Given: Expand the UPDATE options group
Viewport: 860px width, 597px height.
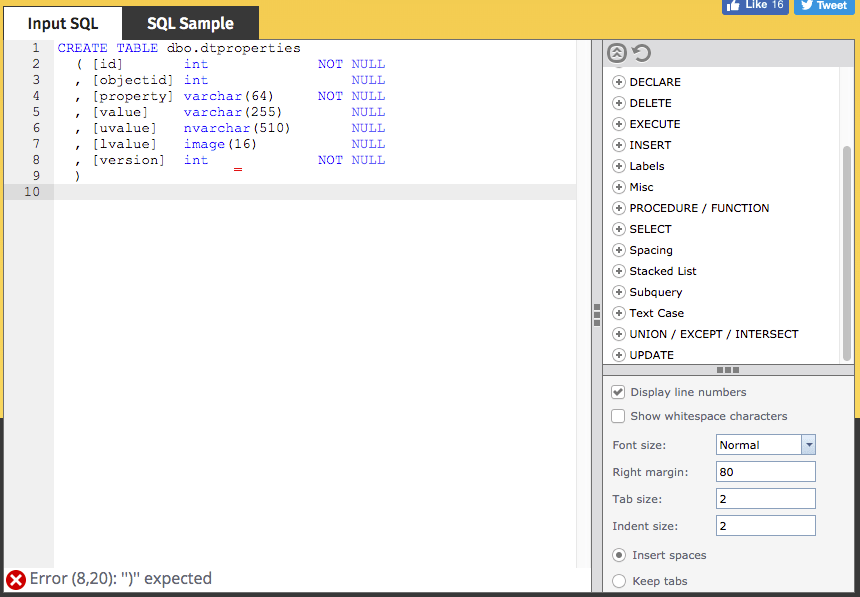Looking at the screenshot, I should (619, 355).
